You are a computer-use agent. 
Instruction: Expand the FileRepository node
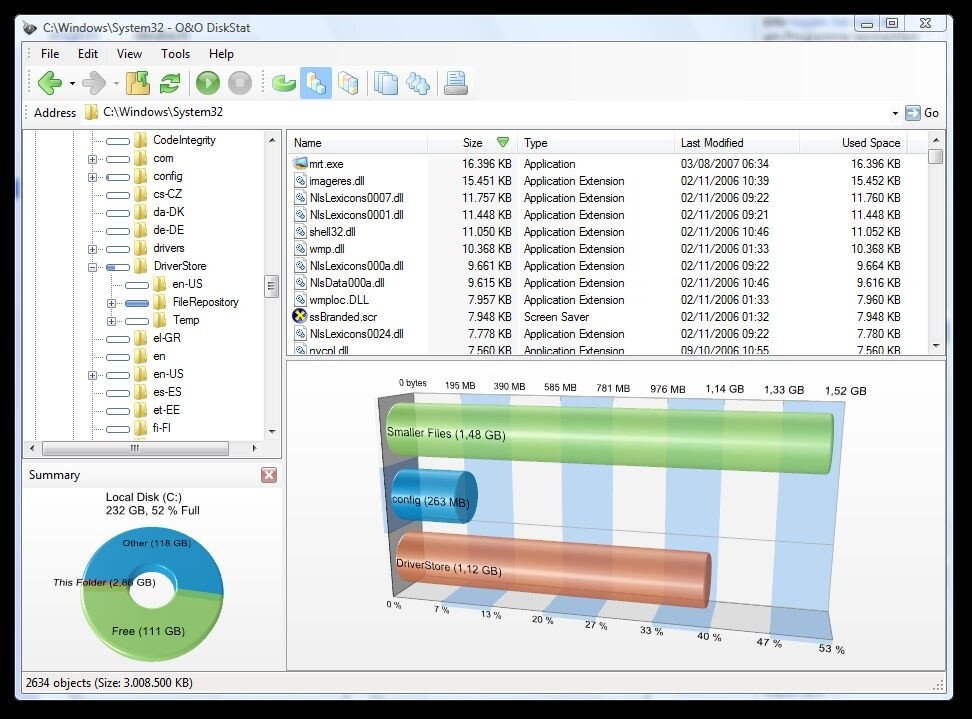point(111,303)
